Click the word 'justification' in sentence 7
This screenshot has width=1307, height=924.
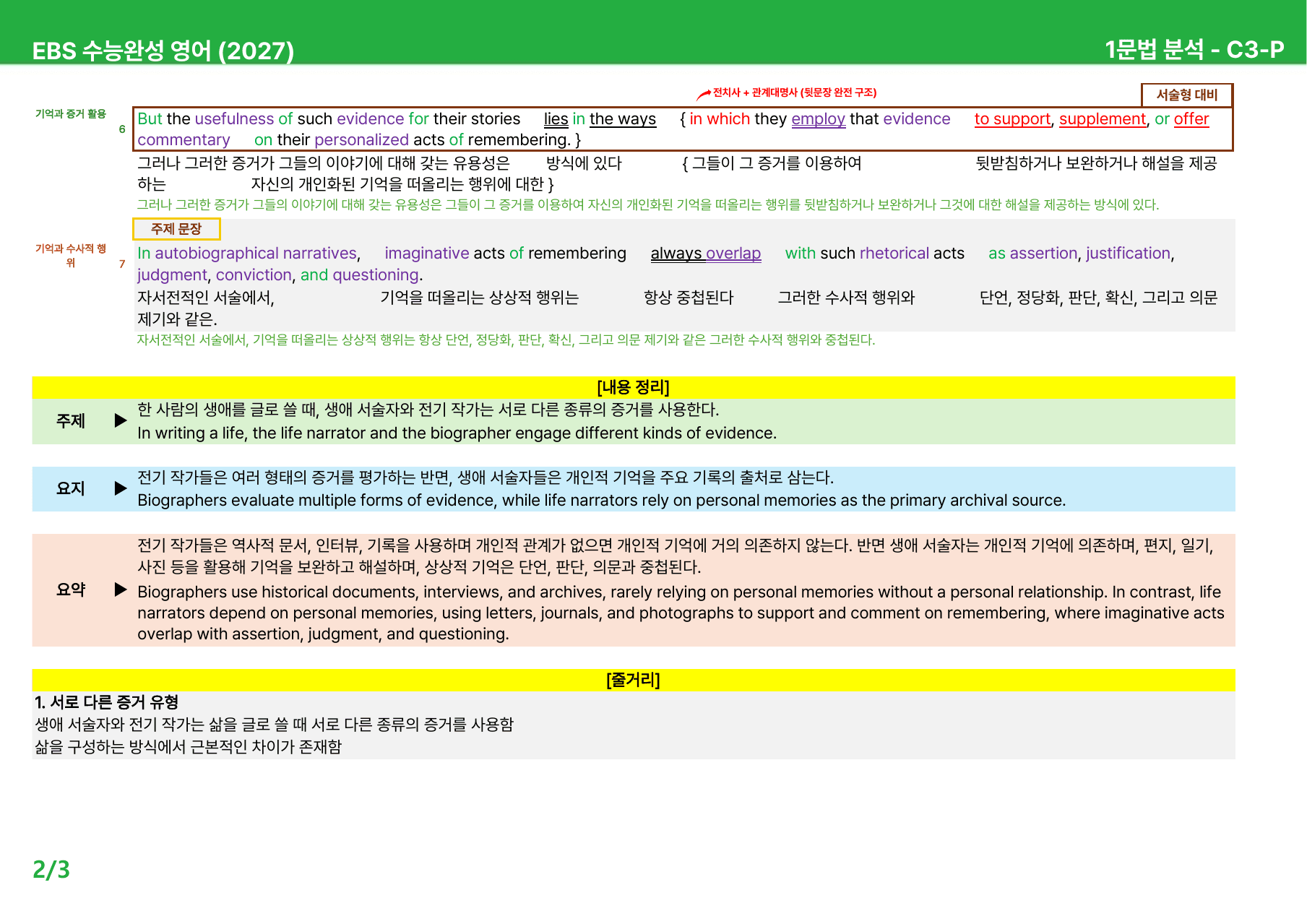tap(1128, 254)
